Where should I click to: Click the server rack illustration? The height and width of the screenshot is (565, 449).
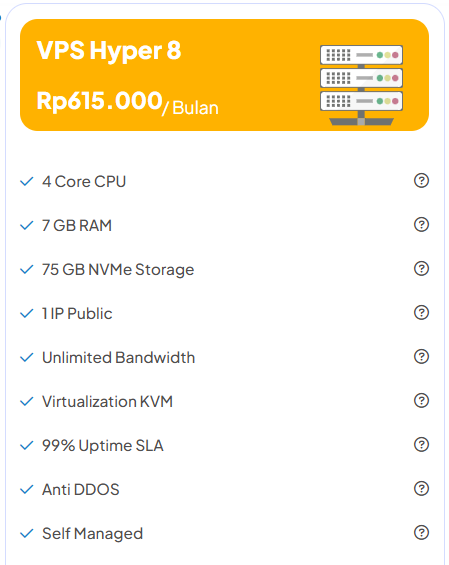[361, 85]
